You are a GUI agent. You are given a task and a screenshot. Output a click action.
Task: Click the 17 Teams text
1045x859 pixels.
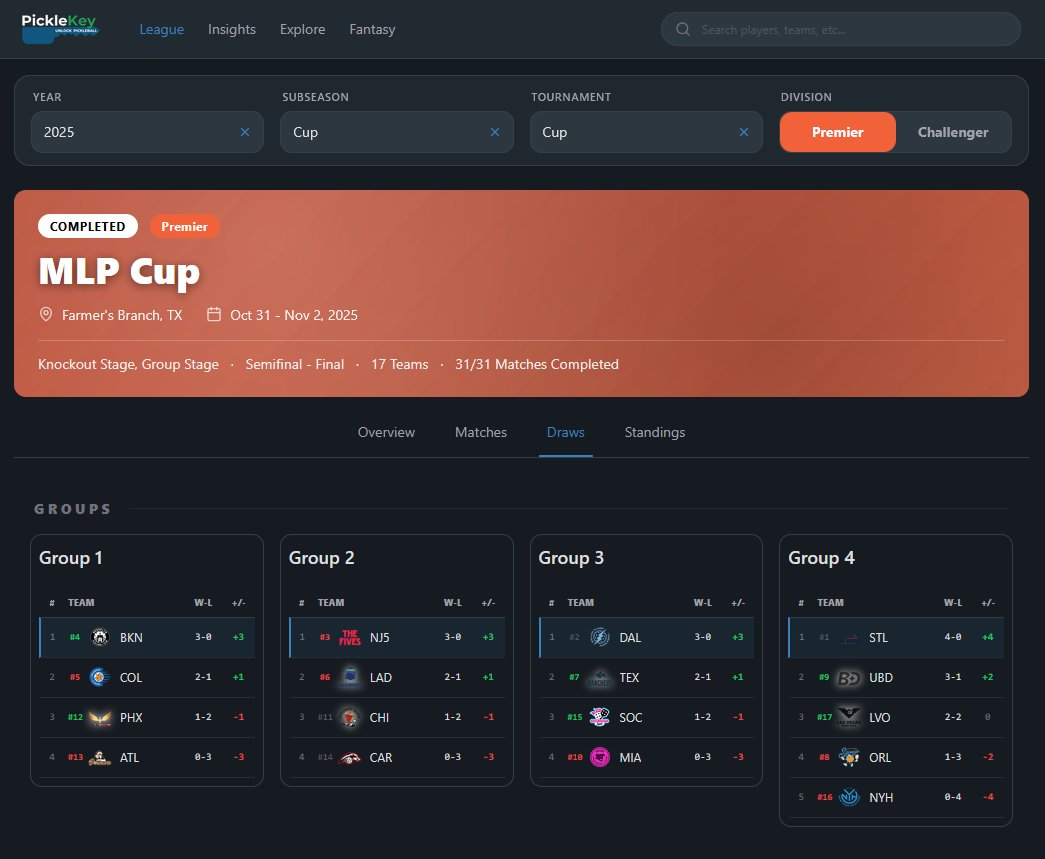tap(400, 365)
